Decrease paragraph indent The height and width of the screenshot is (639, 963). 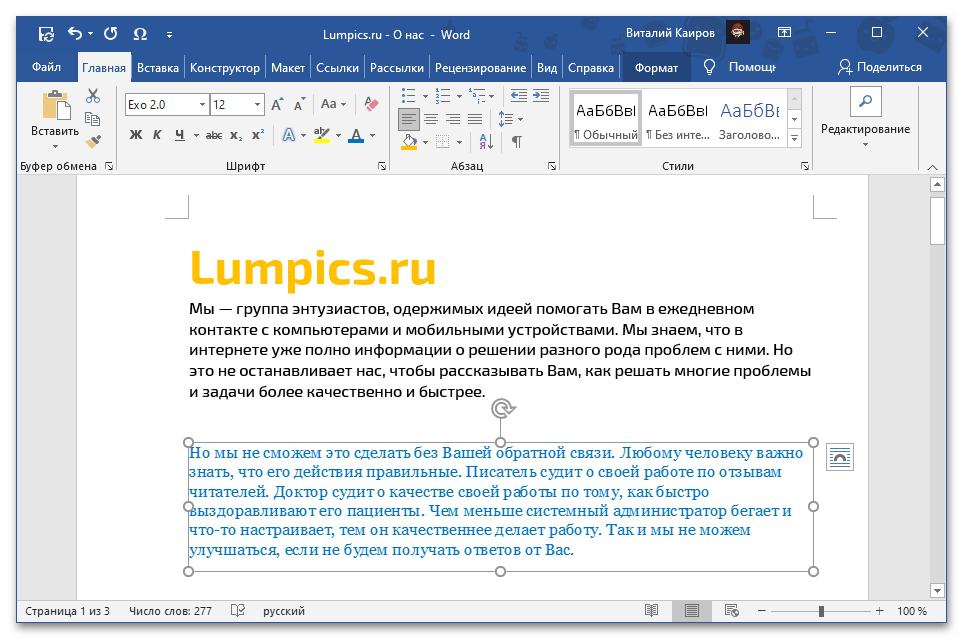click(x=519, y=95)
